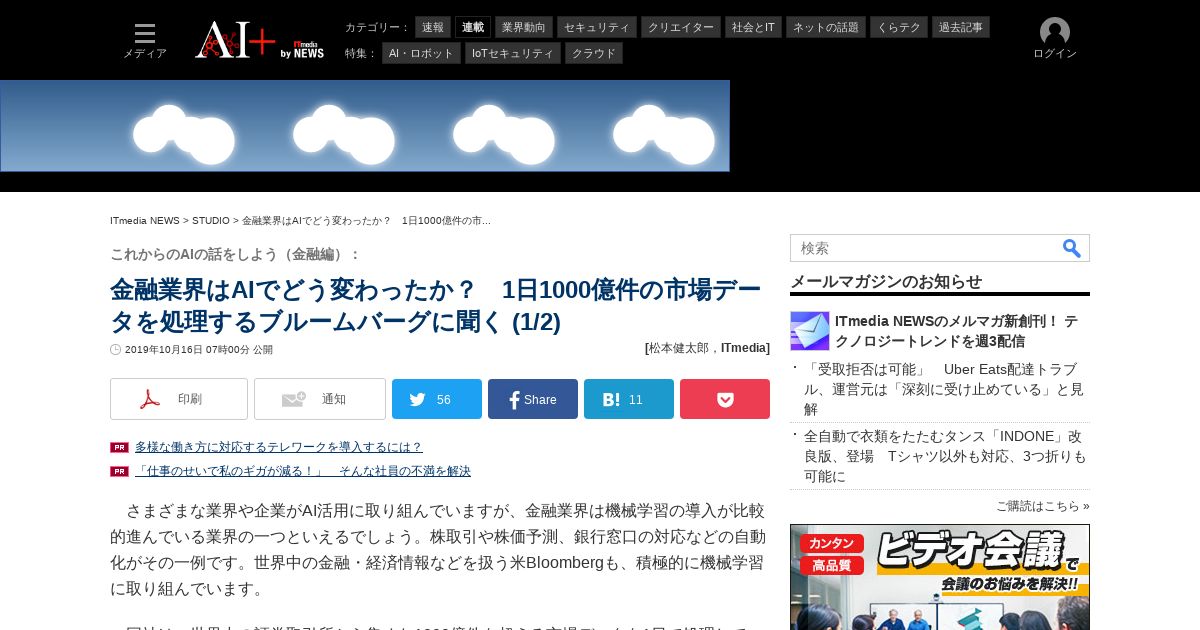Open the INDONE 衣類をたたむタンス article link
The height and width of the screenshot is (630, 1200).
tap(946, 456)
